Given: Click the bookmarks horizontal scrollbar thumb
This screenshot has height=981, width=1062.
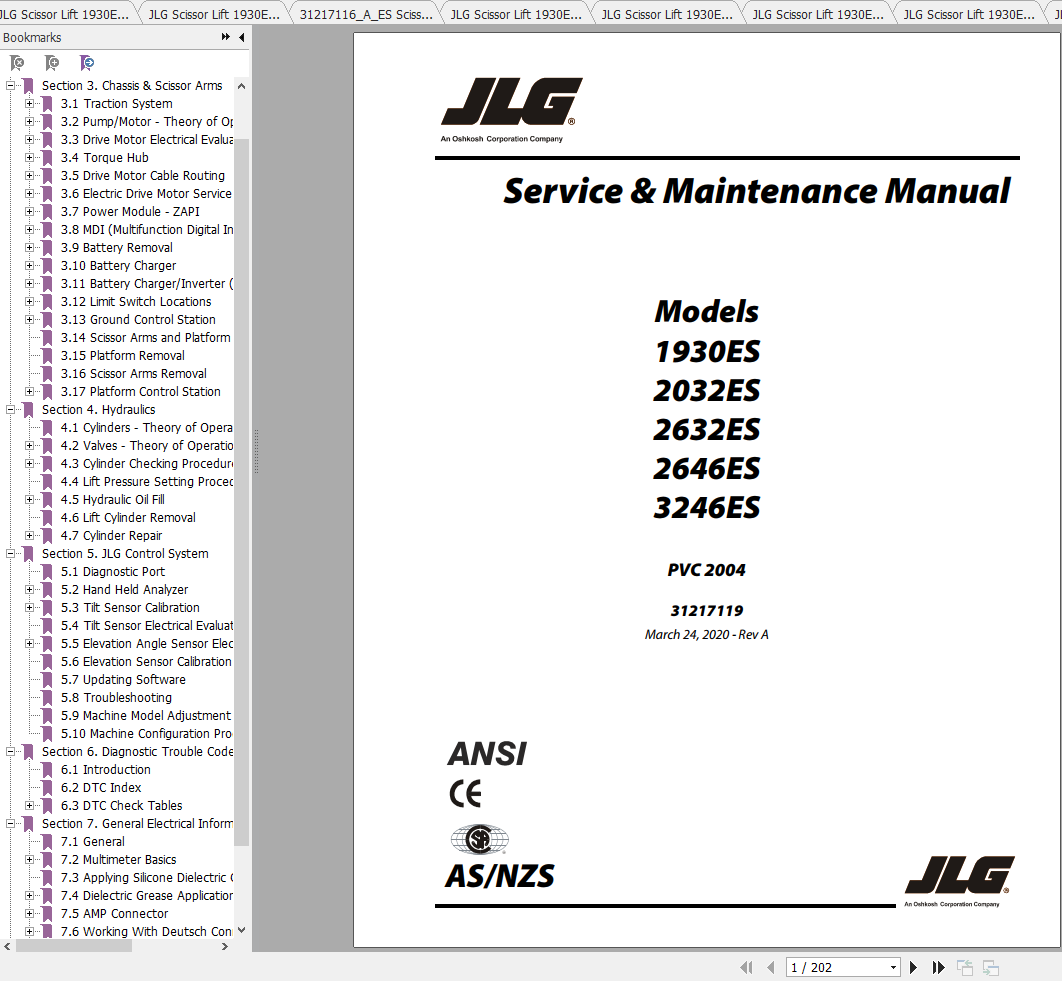Looking at the screenshot, I should click(74, 946).
